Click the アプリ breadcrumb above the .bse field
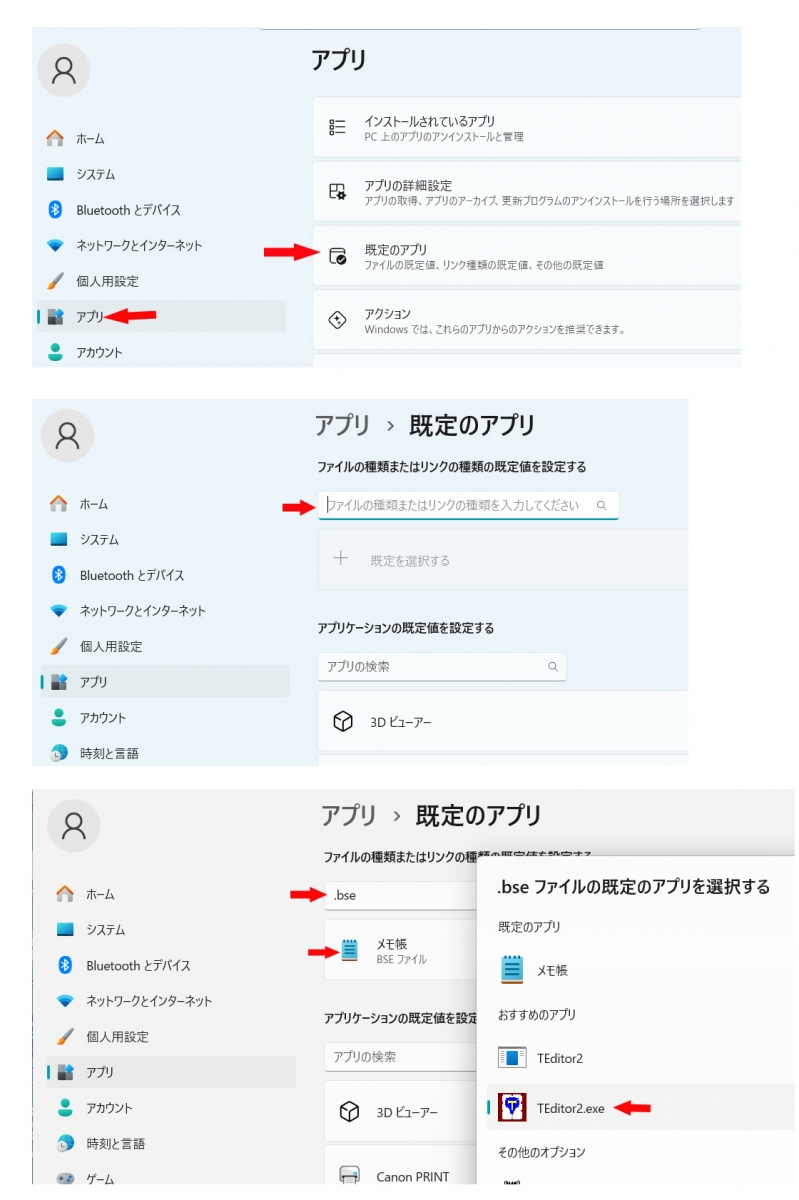 point(348,815)
